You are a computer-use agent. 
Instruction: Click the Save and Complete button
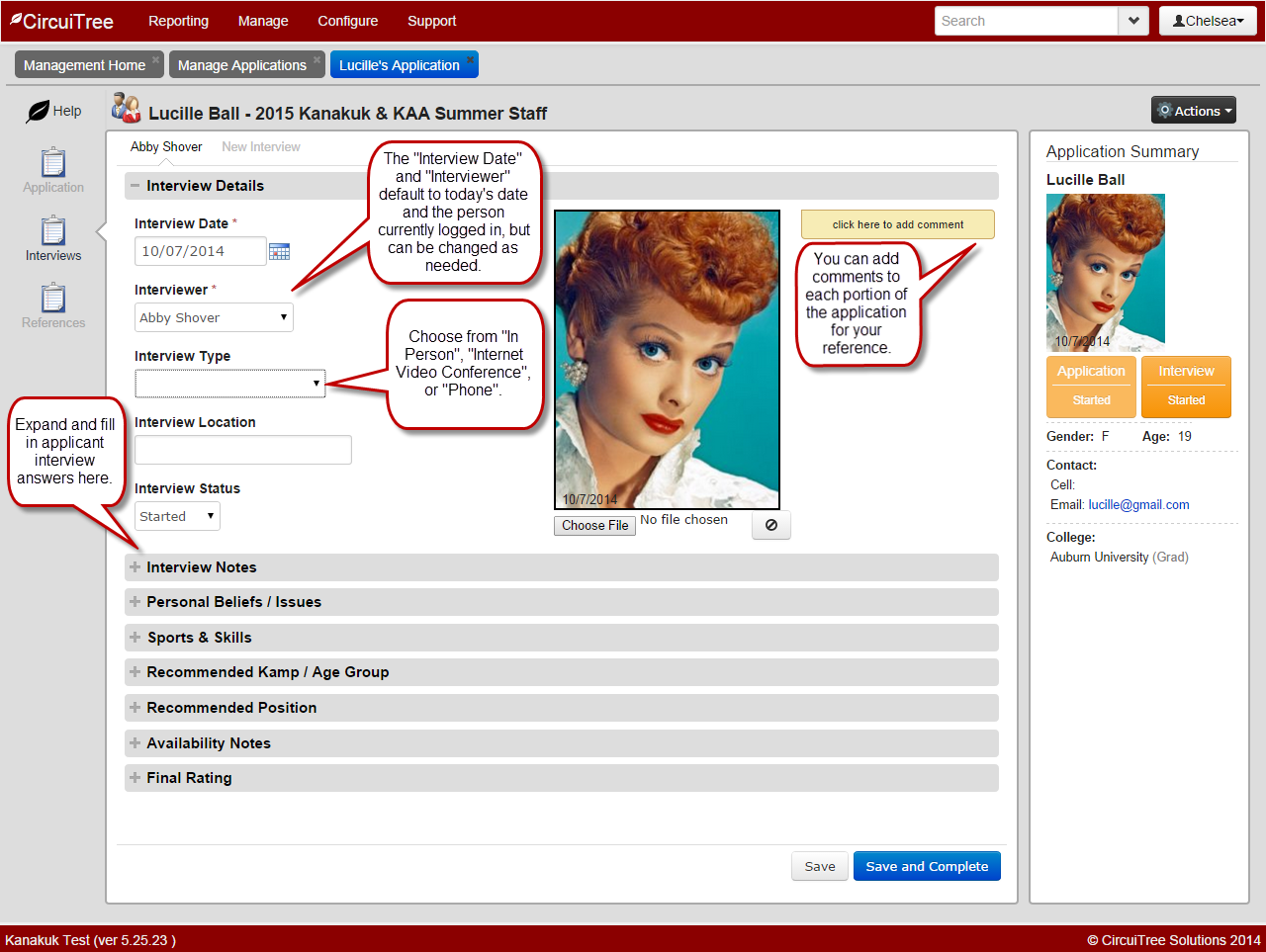click(x=927, y=867)
